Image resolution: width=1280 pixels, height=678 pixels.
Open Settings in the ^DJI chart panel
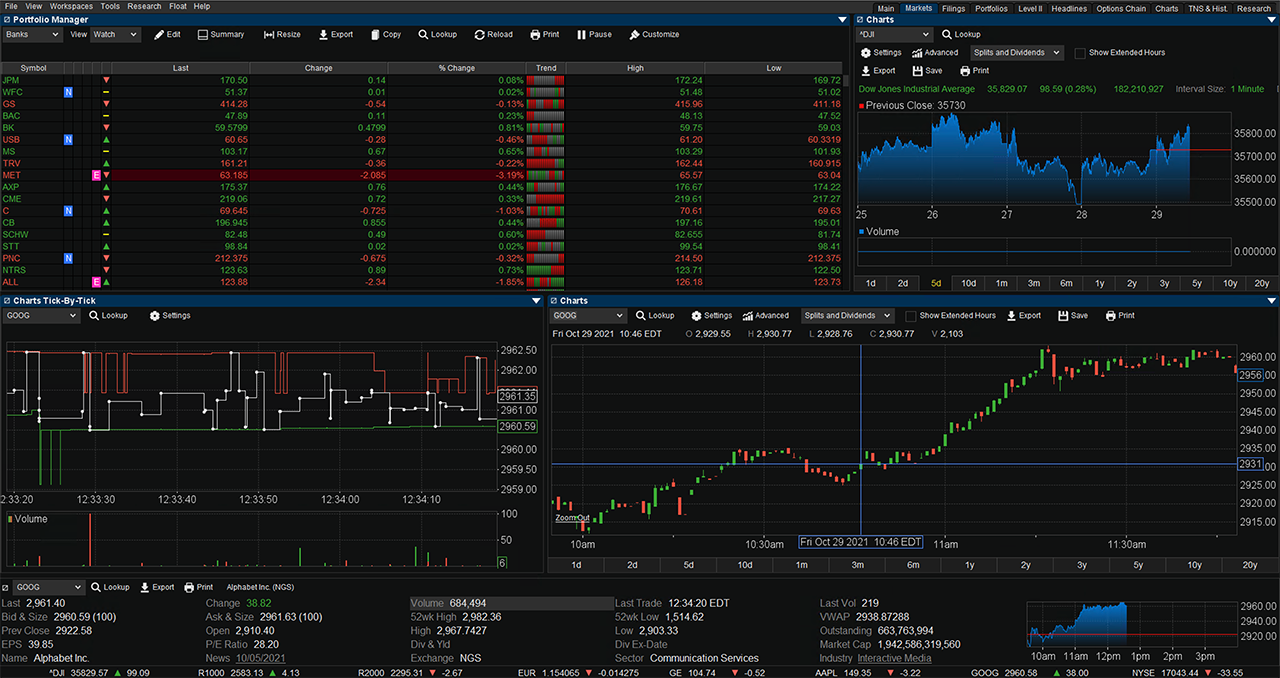point(880,52)
